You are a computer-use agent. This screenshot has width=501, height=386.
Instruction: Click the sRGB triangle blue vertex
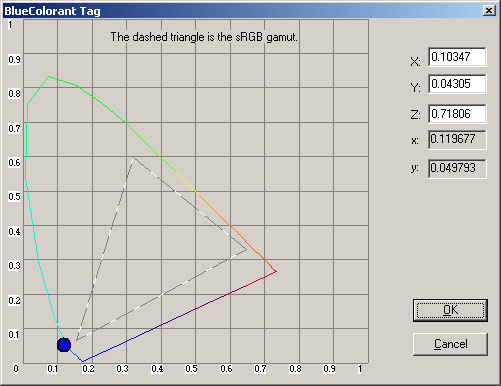tap(77, 340)
